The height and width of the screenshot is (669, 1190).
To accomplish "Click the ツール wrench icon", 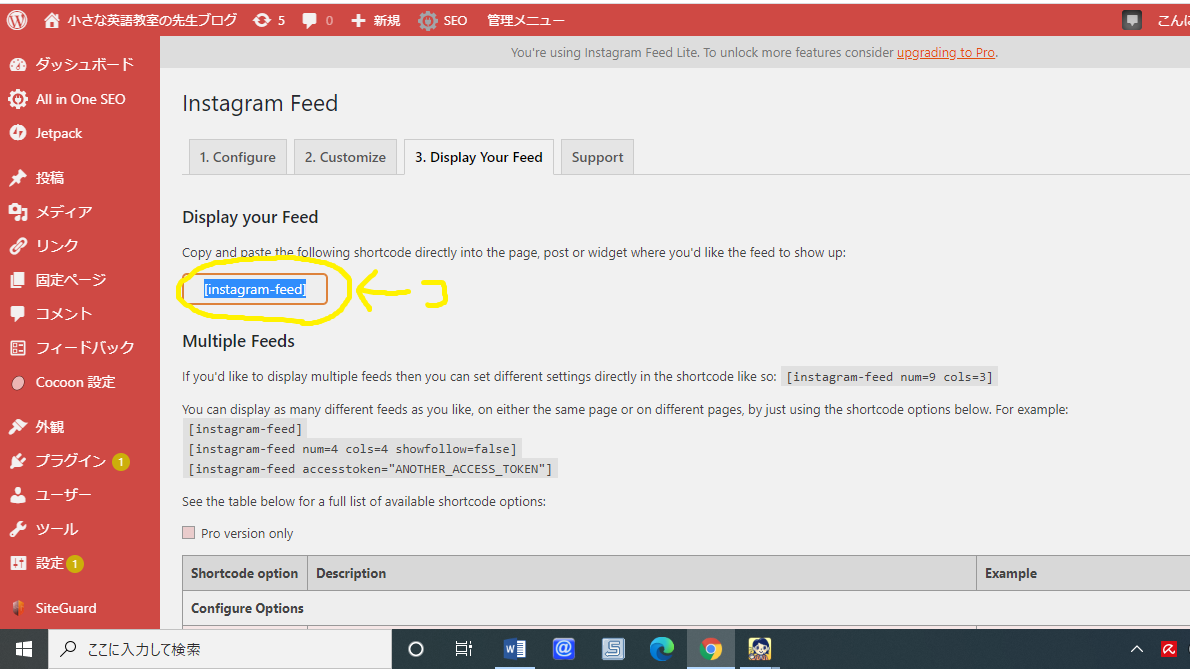I will tap(18, 529).
